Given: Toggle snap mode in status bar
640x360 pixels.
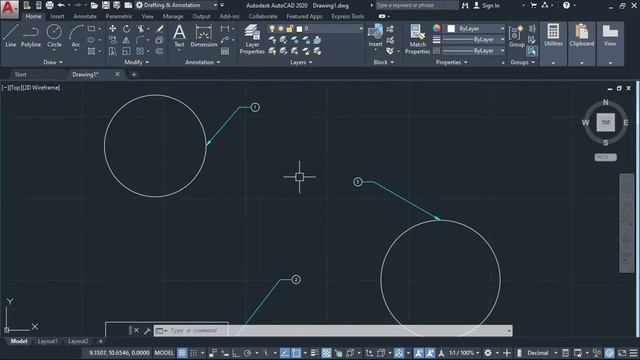Looking at the screenshot, I should [x=193, y=353].
